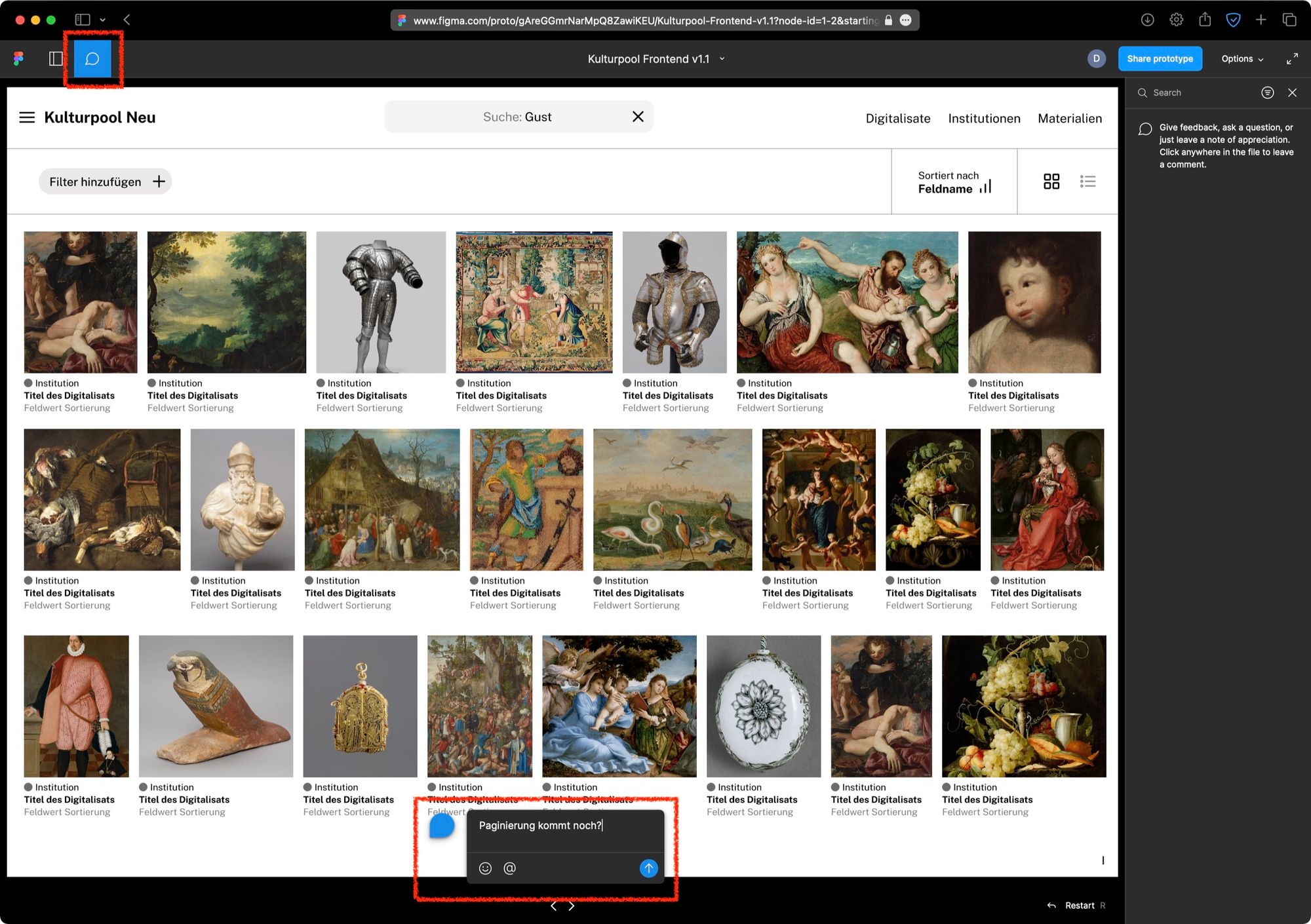Open Sortiert nach Feldname sorting dropdown

[x=954, y=182]
